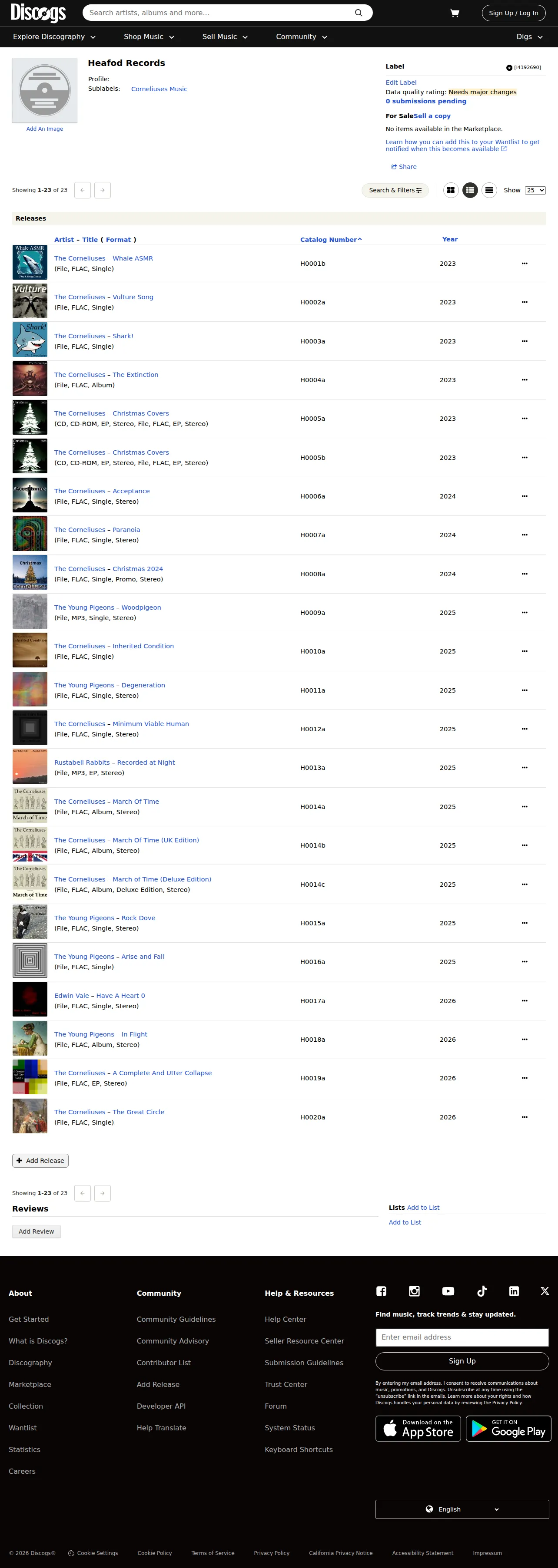Click 0 submissions pending link
The height and width of the screenshot is (1568, 558).
click(426, 102)
